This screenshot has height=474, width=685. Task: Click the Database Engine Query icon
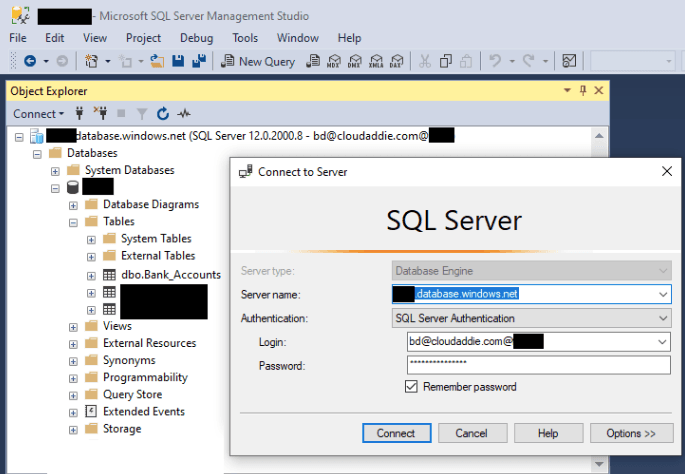pos(313,61)
